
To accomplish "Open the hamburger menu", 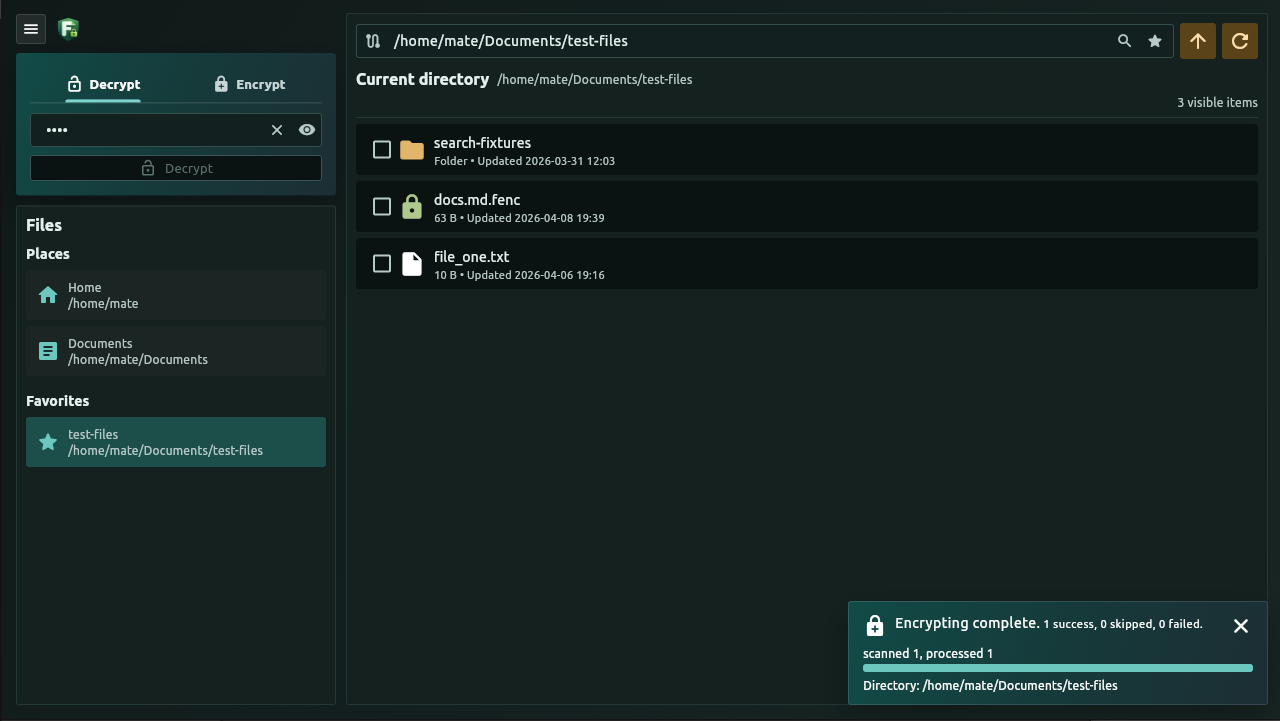I will 31,29.
